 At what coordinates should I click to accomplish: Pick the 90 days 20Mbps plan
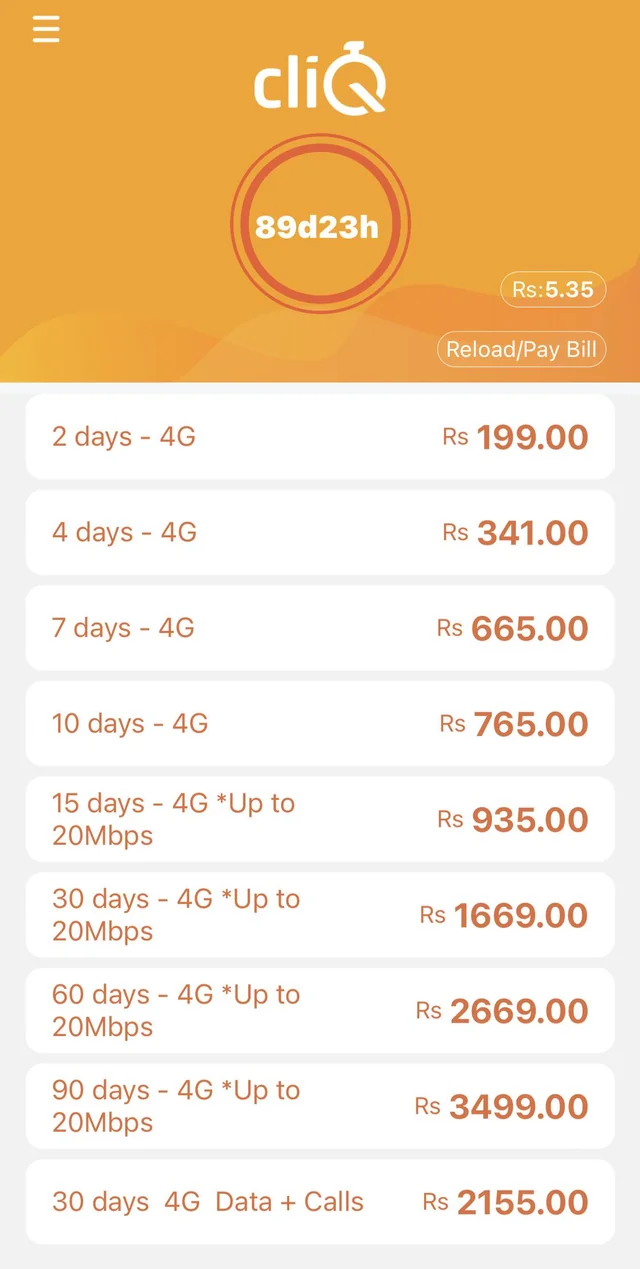319,1106
